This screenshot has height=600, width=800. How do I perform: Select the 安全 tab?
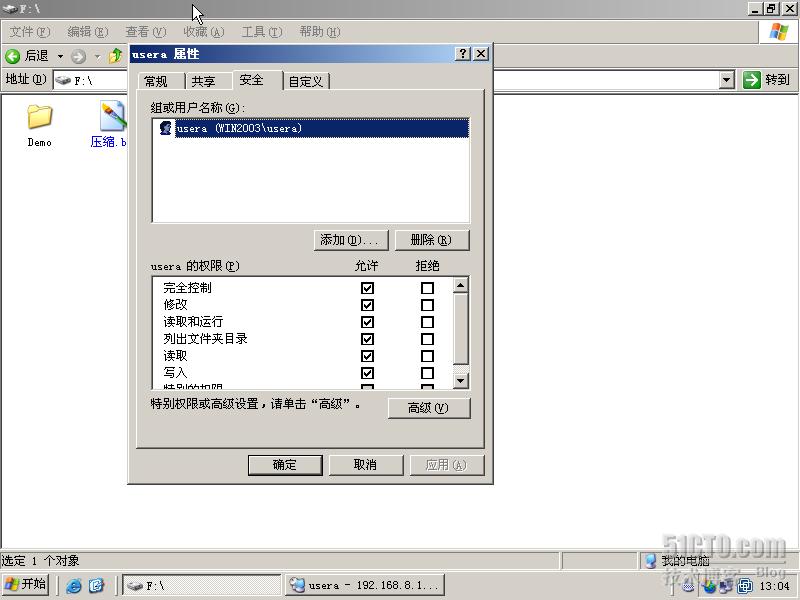(257, 80)
